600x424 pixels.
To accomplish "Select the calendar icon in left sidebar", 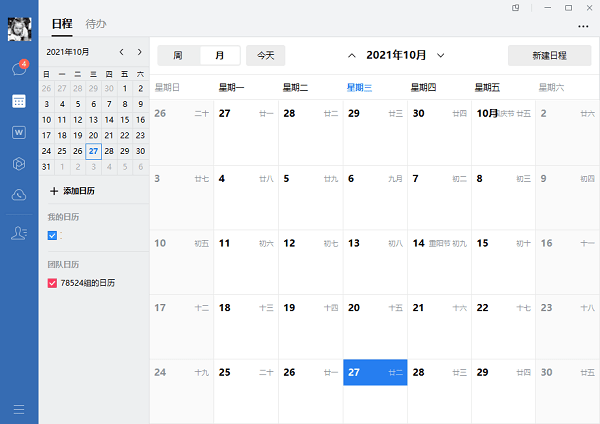I will tap(18, 101).
